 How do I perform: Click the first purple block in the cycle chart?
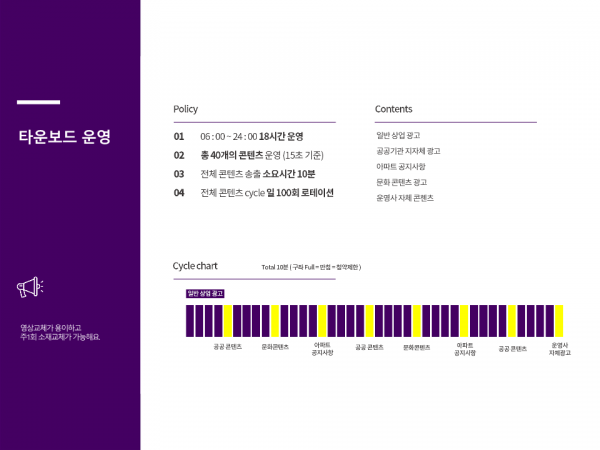190,321
